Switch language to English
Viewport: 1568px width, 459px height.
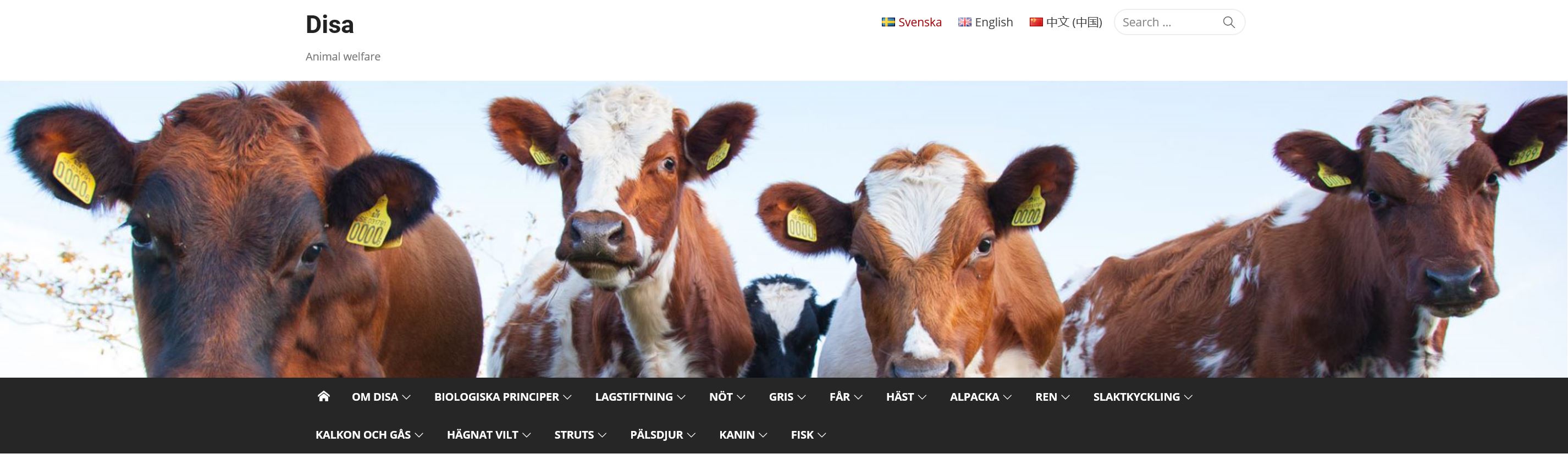tap(993, 22)
